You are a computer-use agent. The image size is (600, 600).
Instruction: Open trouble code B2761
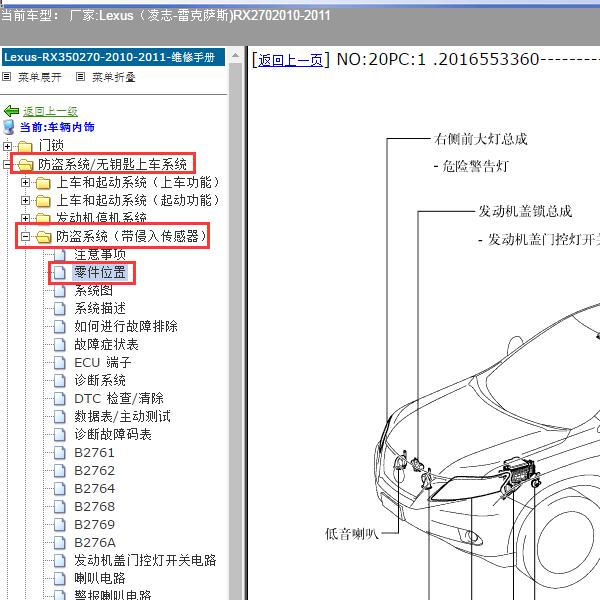[x=95, y=453]
